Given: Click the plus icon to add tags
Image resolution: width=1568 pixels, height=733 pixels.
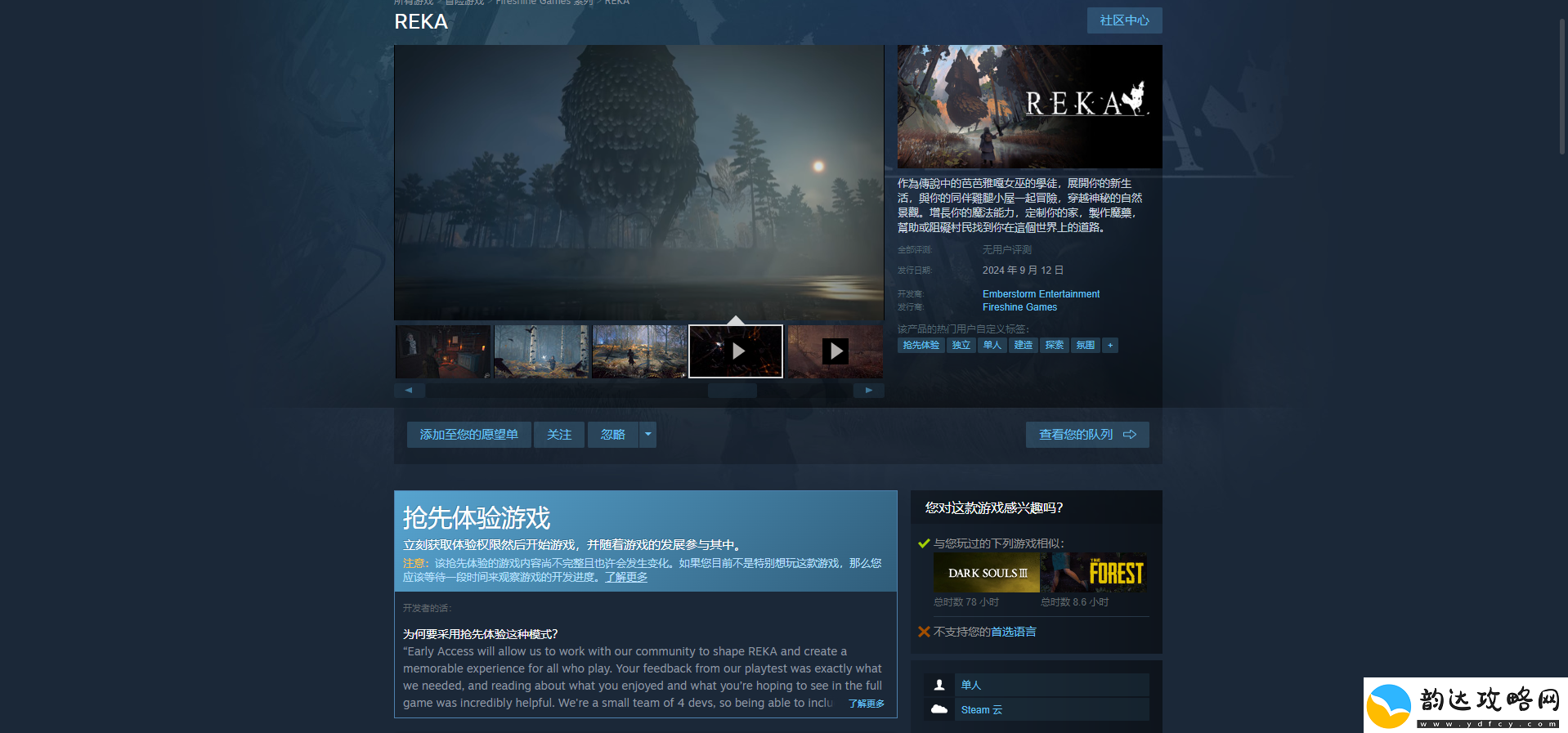Looking at the screenshot, I should click(x=1110, y=345).
